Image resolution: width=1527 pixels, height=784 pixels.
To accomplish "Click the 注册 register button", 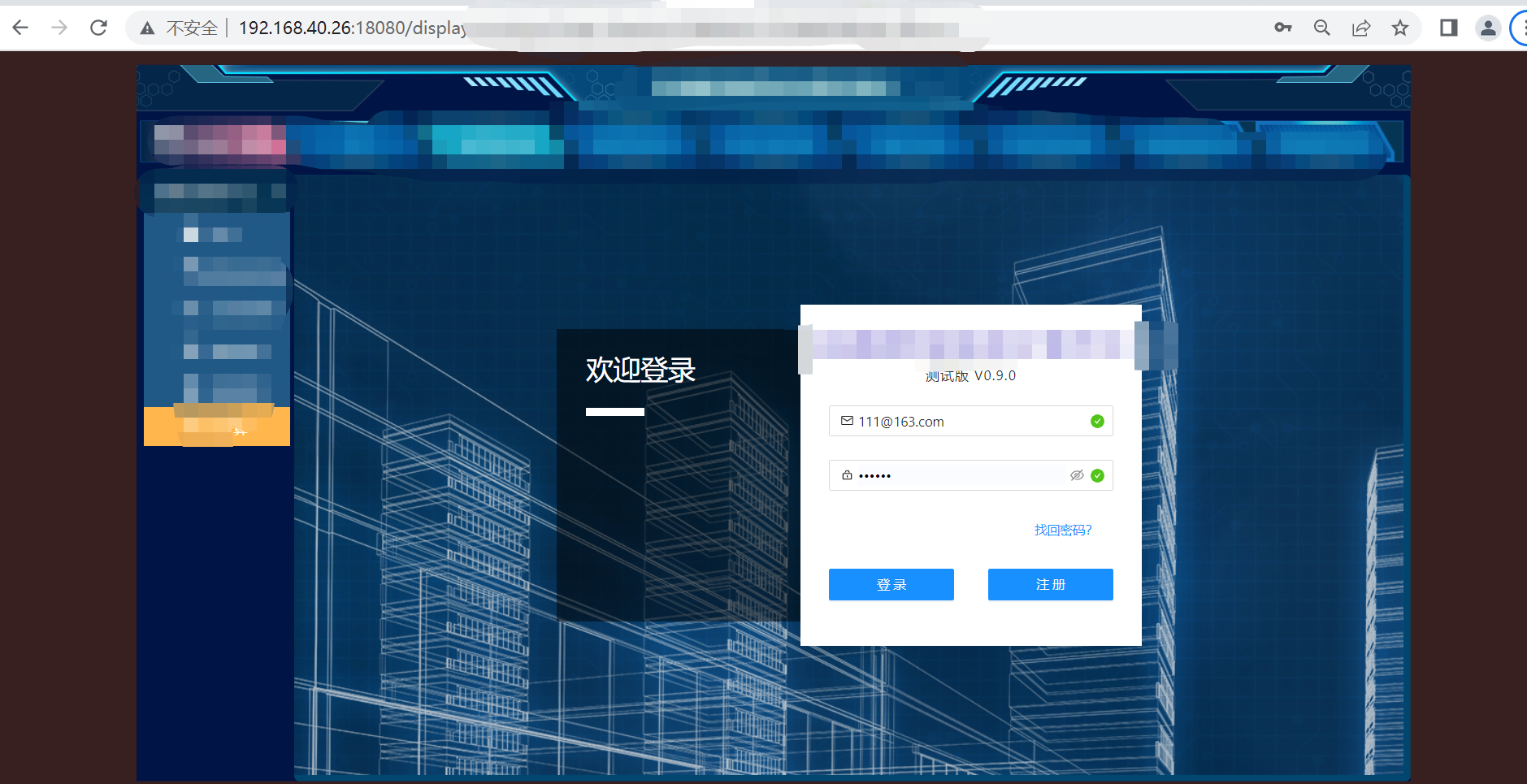I will (1050, 584).
